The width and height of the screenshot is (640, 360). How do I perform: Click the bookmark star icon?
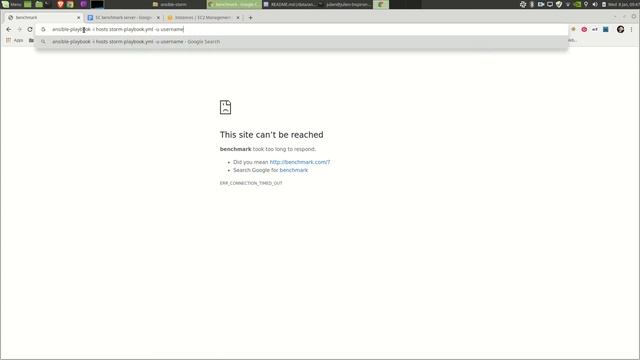click(573, 29)
